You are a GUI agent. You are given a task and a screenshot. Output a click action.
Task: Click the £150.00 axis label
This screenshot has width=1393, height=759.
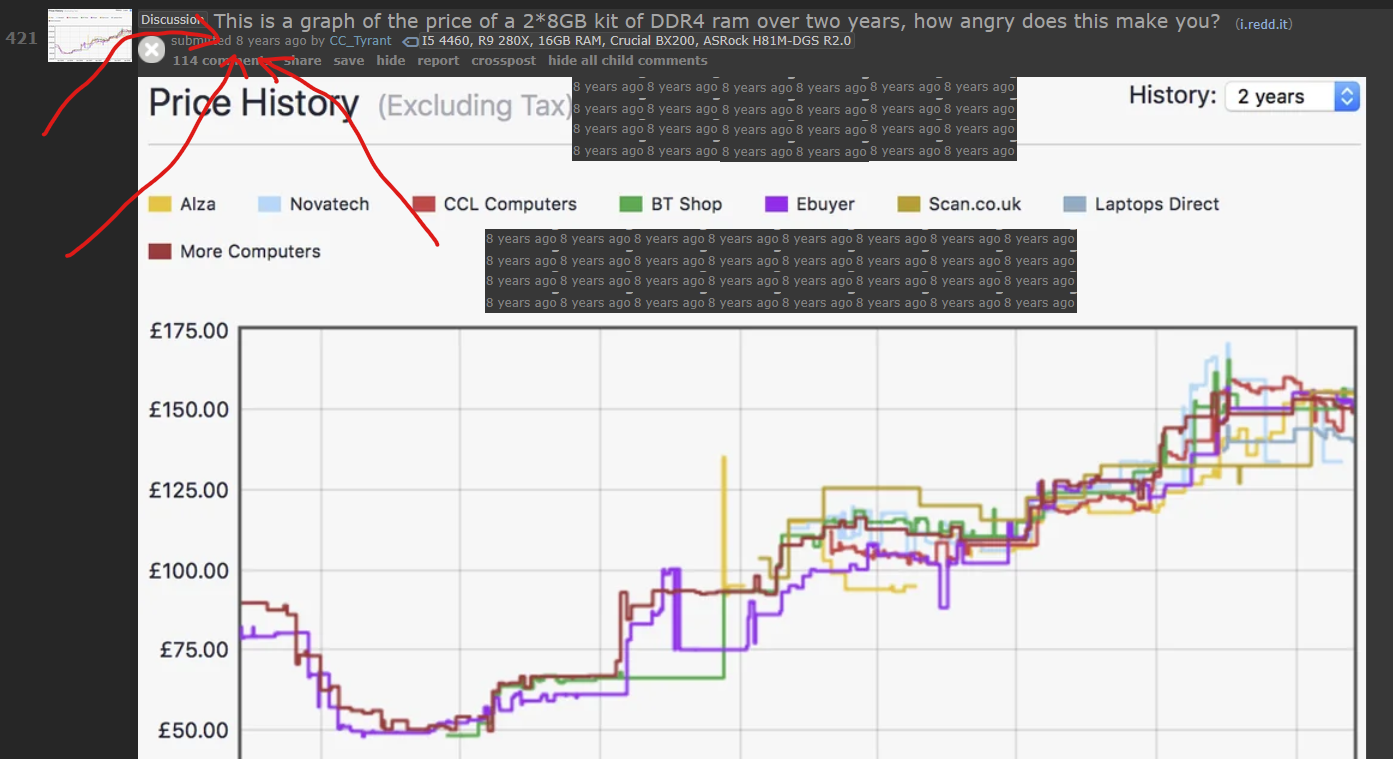click(x=189, y=410)
